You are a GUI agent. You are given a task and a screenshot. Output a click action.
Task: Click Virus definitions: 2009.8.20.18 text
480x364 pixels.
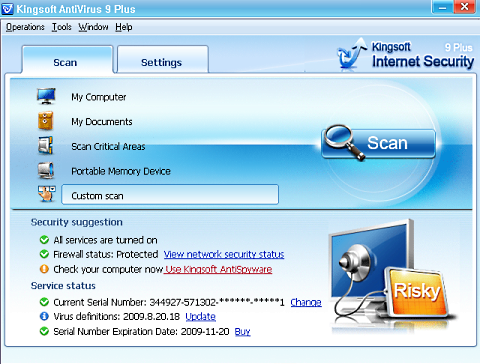[x=116, y=317]
